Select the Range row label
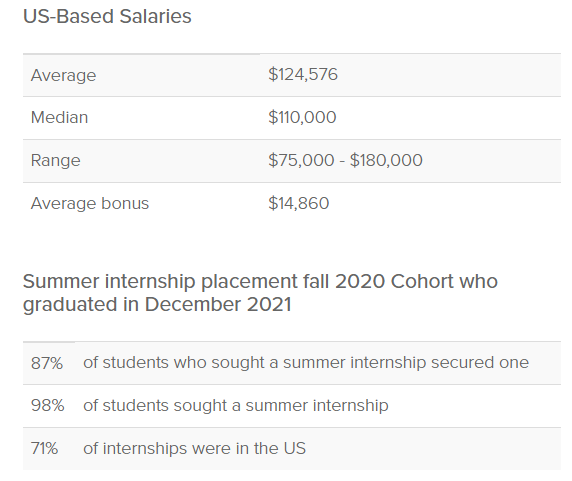 click(55, 161)
